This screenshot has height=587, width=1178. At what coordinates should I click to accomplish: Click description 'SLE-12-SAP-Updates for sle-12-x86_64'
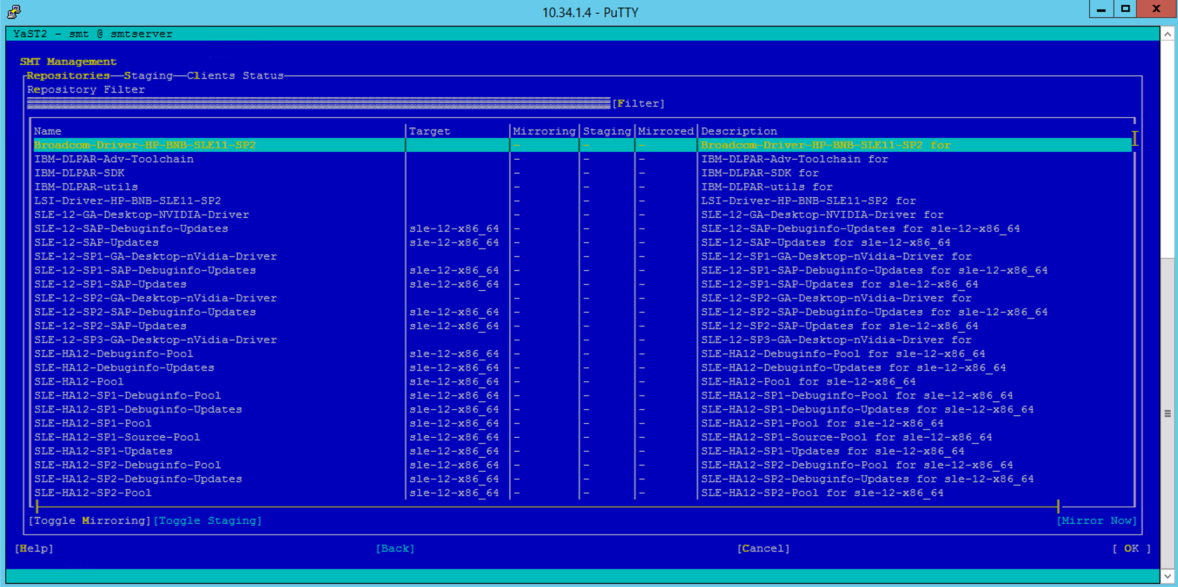click(826, 243)
